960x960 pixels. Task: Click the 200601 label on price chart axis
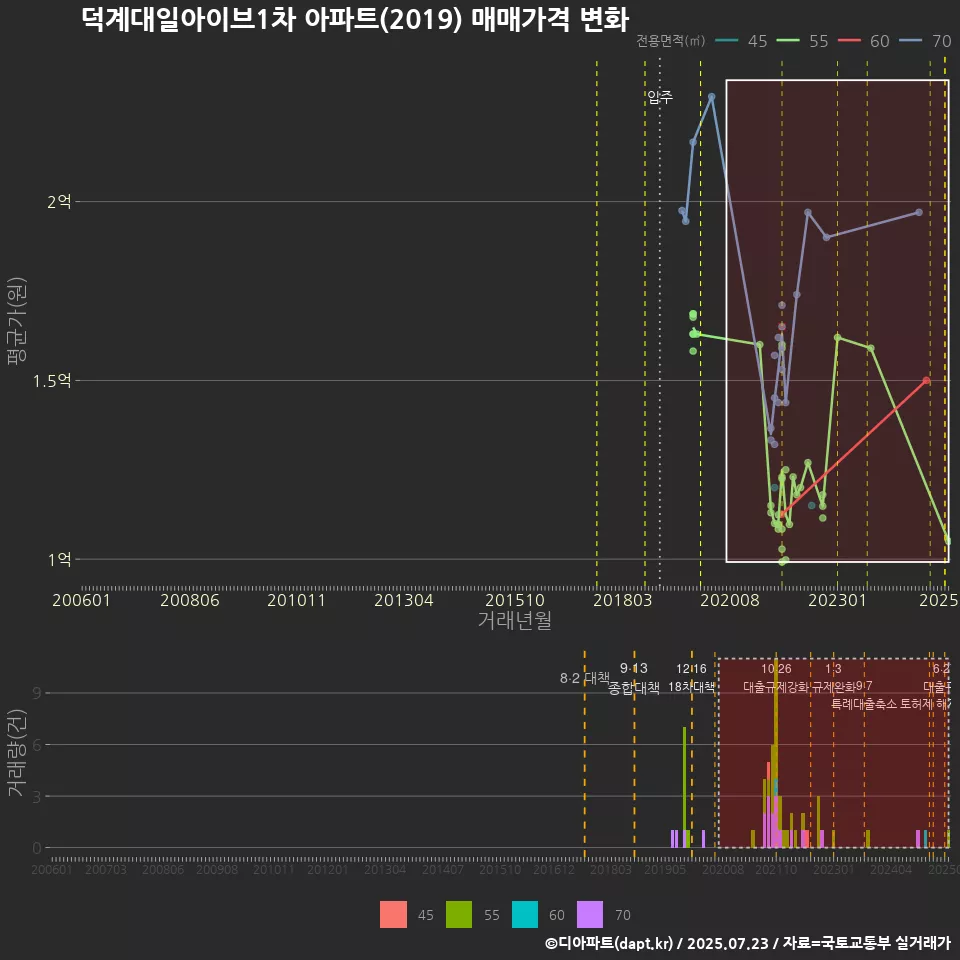click(x=81, y=600)
